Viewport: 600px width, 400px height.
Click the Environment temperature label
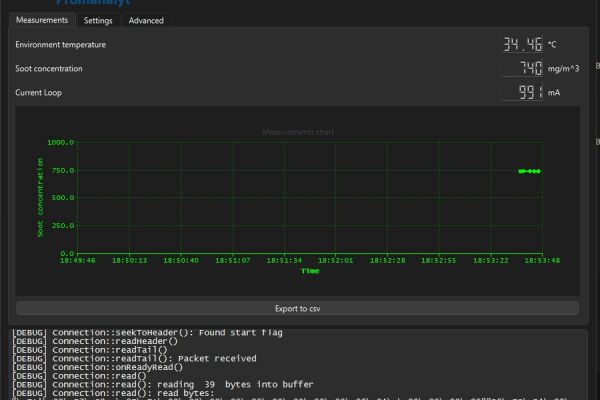coord(60,45)
